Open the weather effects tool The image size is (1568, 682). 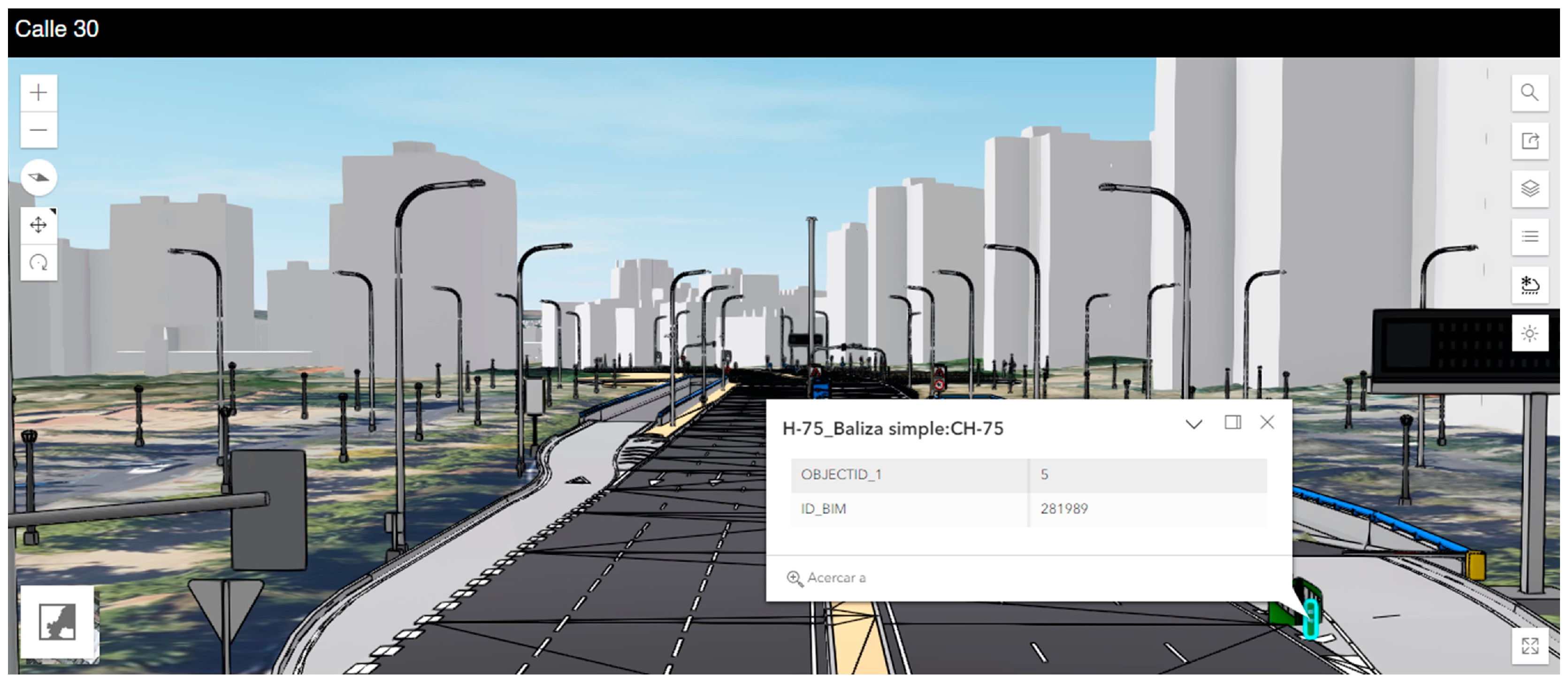tap(1530, 285)
